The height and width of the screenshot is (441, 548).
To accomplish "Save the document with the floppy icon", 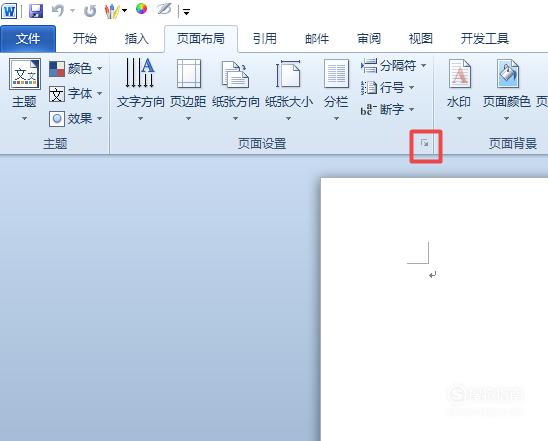I will pos(36,11).
